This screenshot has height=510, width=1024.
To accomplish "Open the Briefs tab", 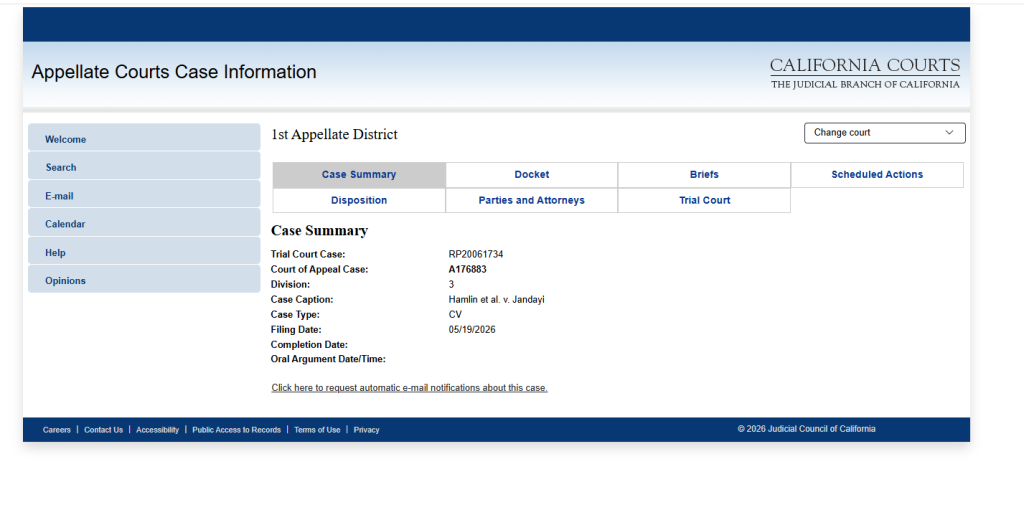I will tap(704, 175).
